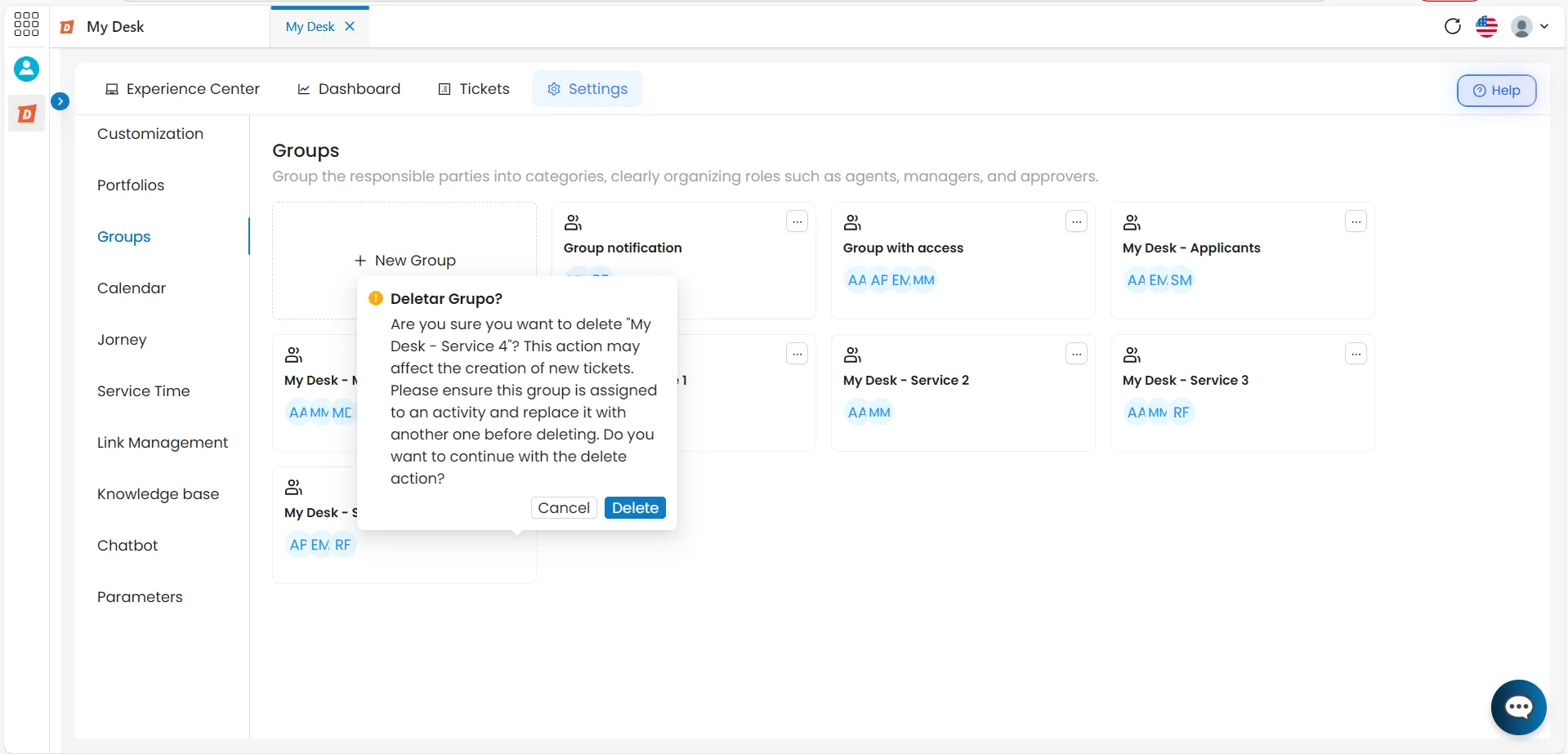
Task: Click the Help button
Action: tap(1496, 91)
